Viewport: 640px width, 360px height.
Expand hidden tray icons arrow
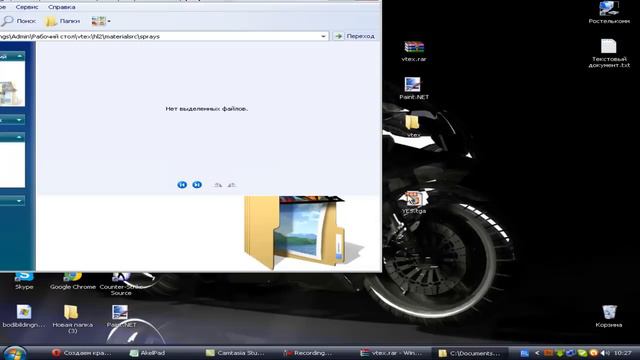(537, 353)
